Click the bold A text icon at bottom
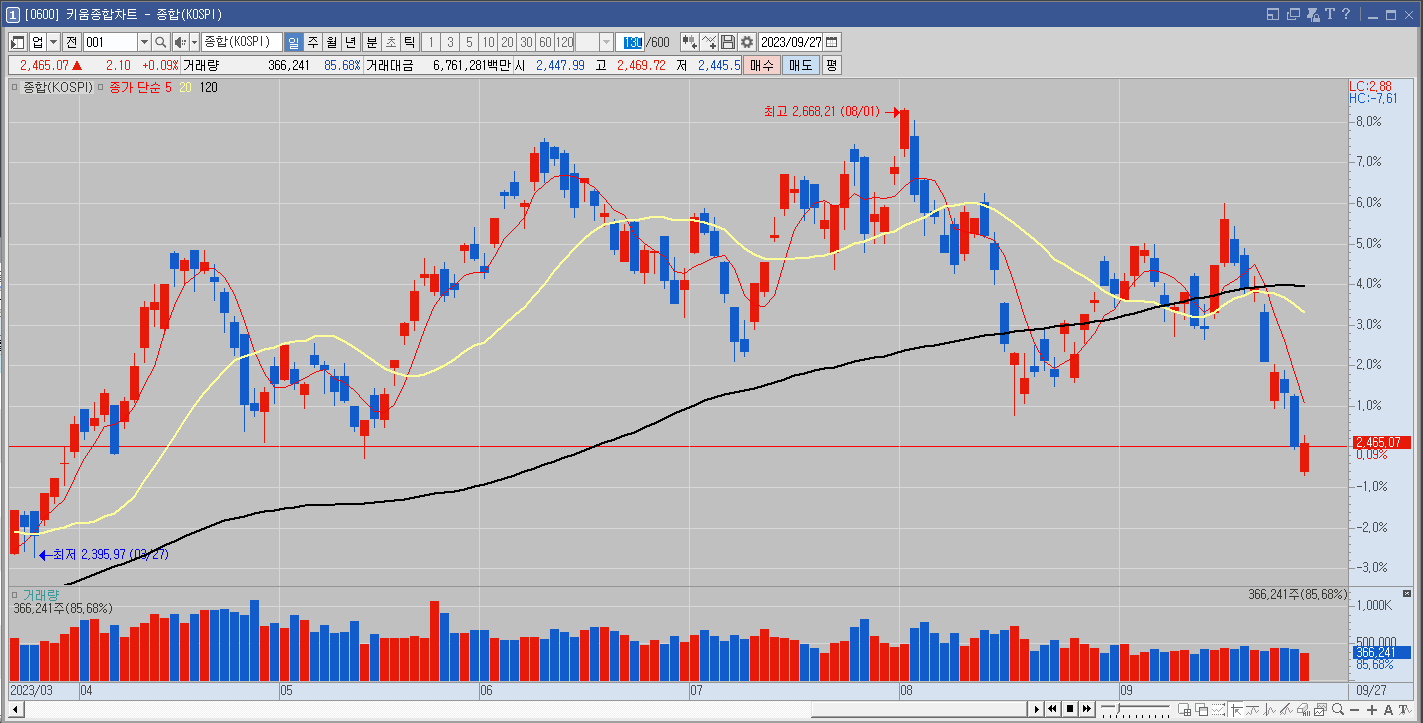The image size is (1423, 723). [1388, 709]
